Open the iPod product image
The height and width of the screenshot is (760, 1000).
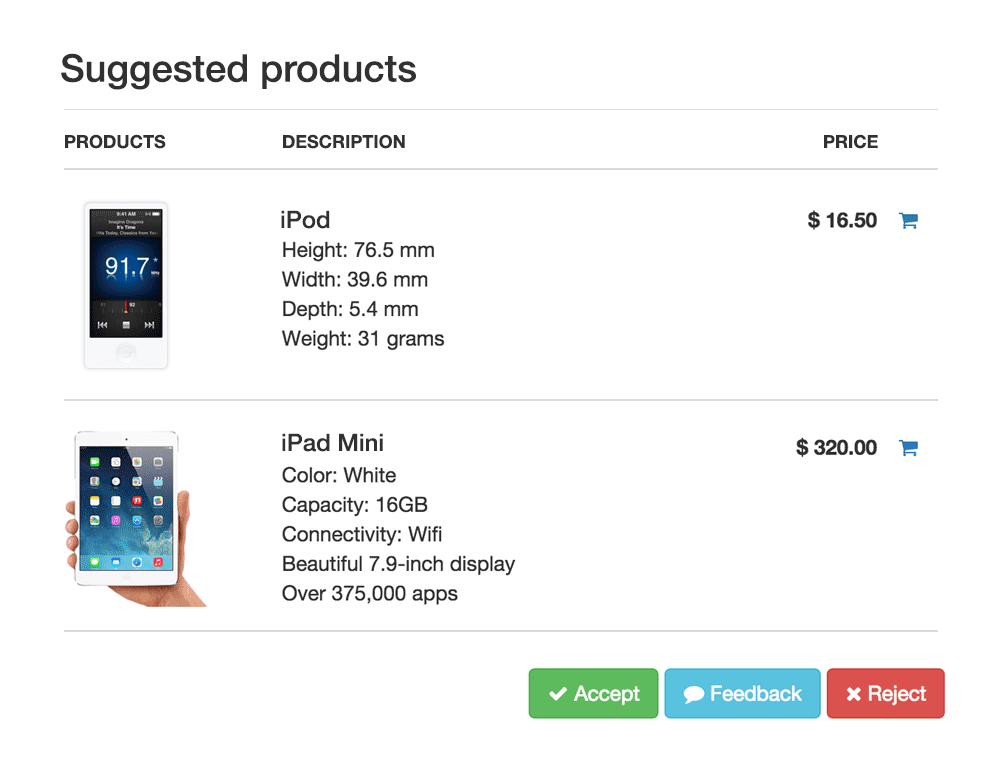pyautogui.click(x=126, y=285)
